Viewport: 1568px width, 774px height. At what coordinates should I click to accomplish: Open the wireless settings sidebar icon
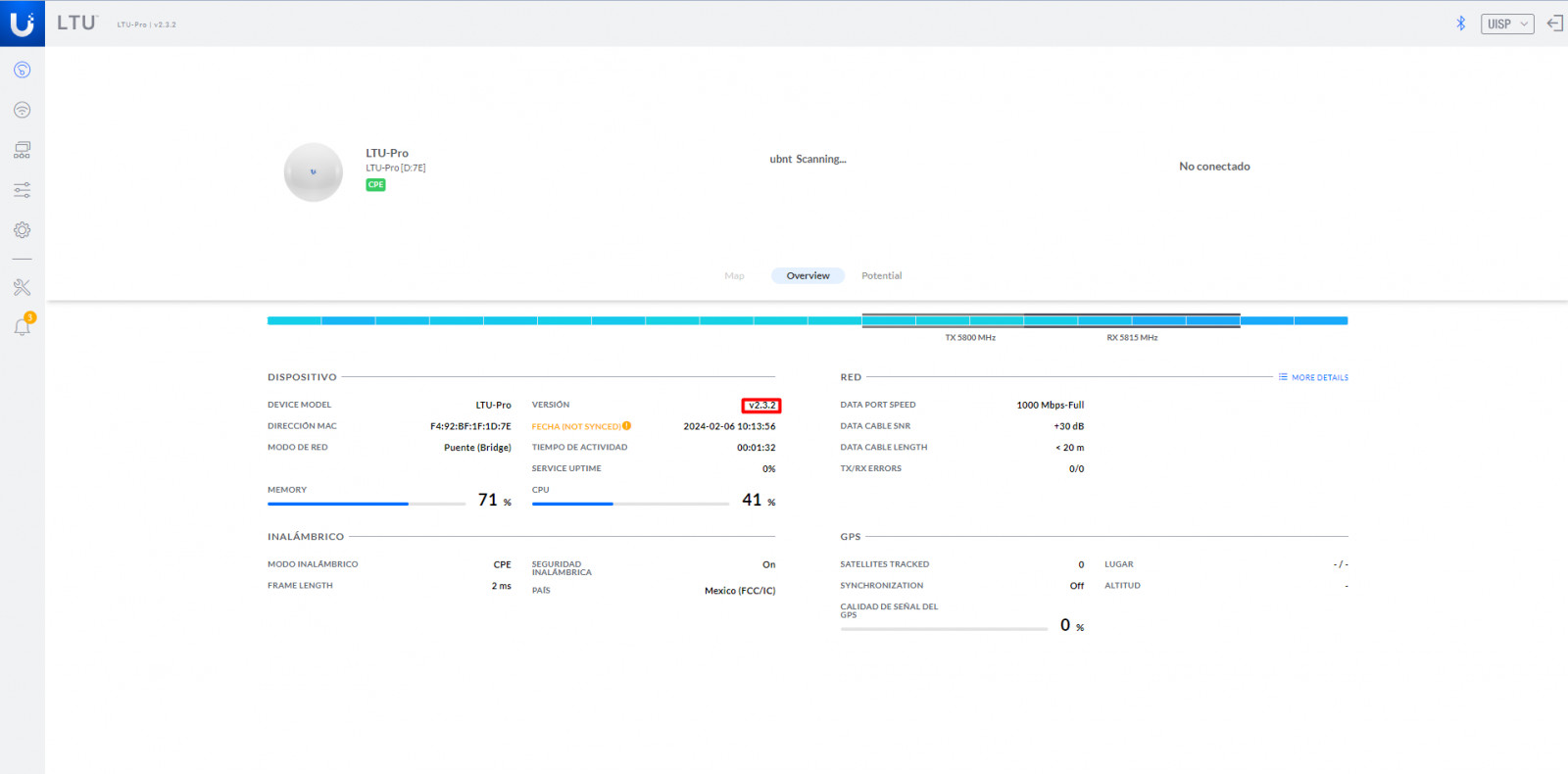pos(22,110)
